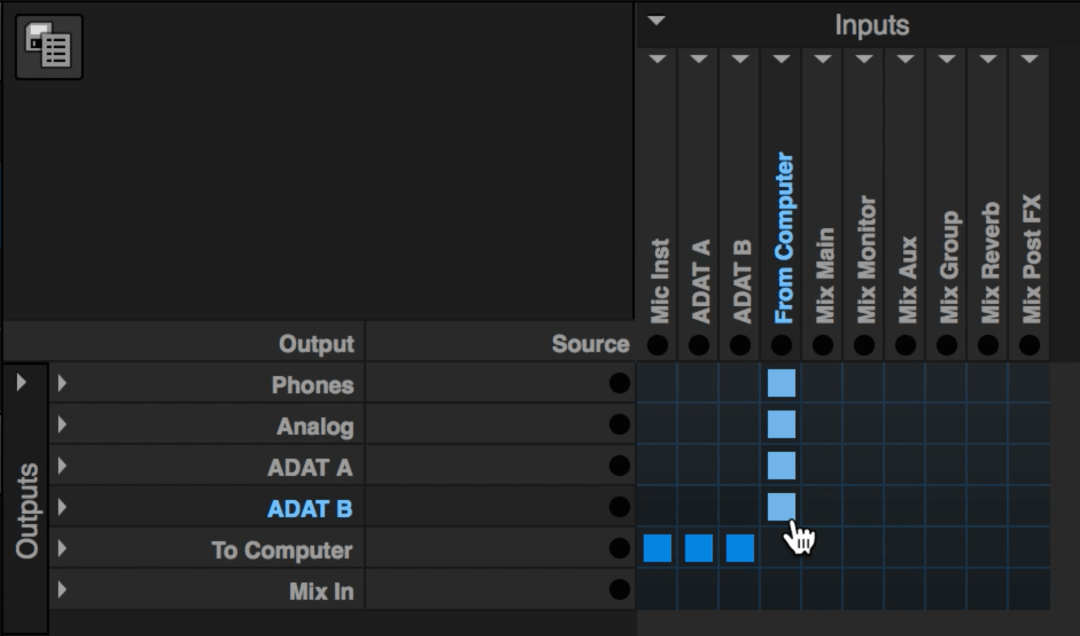The height and width of the screenshot is (636, 1080).
Task: Click the light blue Analog routing square
Action: [x=782, y=424]
